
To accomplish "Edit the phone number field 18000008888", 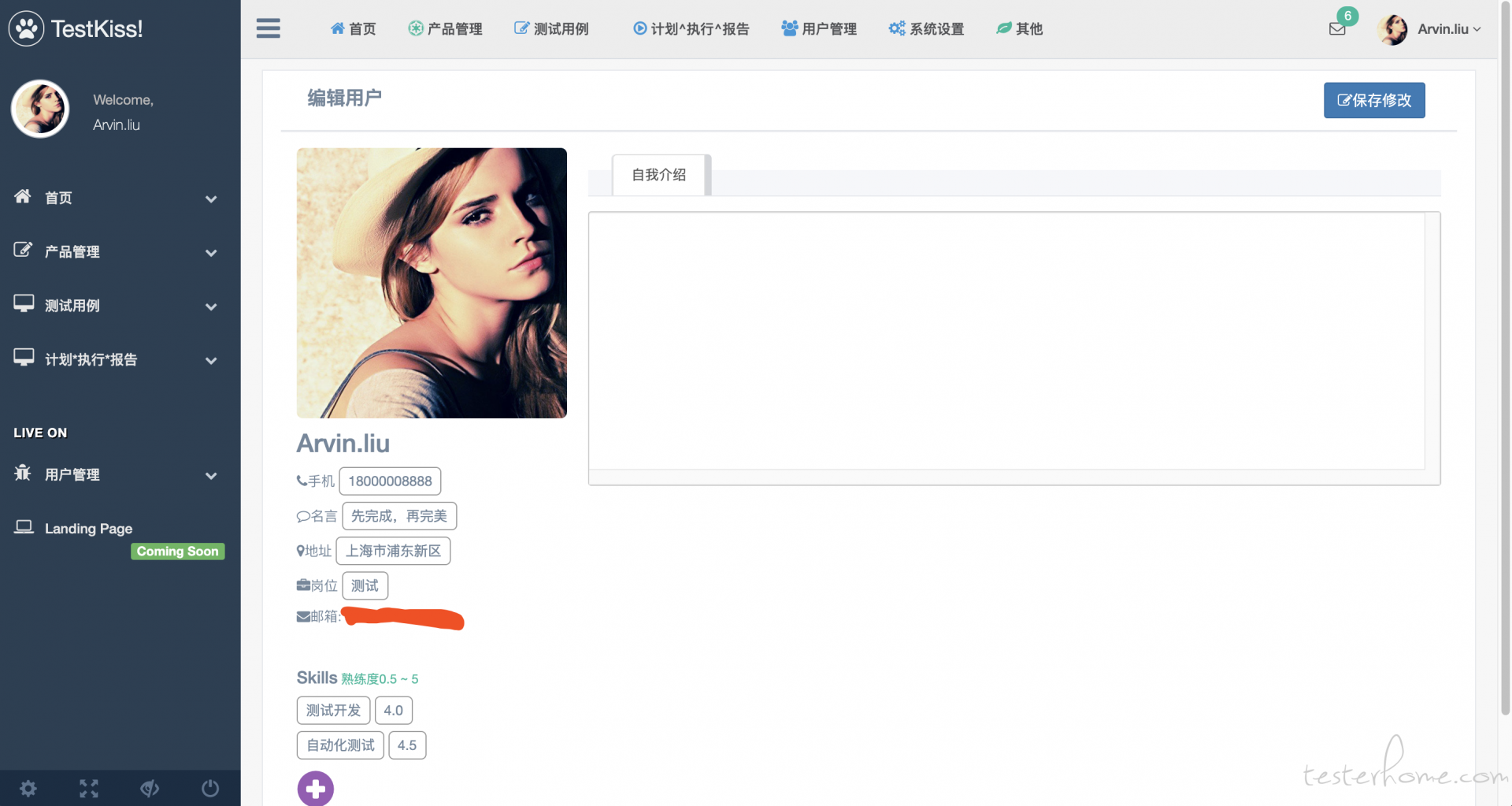I will (390, 481).
